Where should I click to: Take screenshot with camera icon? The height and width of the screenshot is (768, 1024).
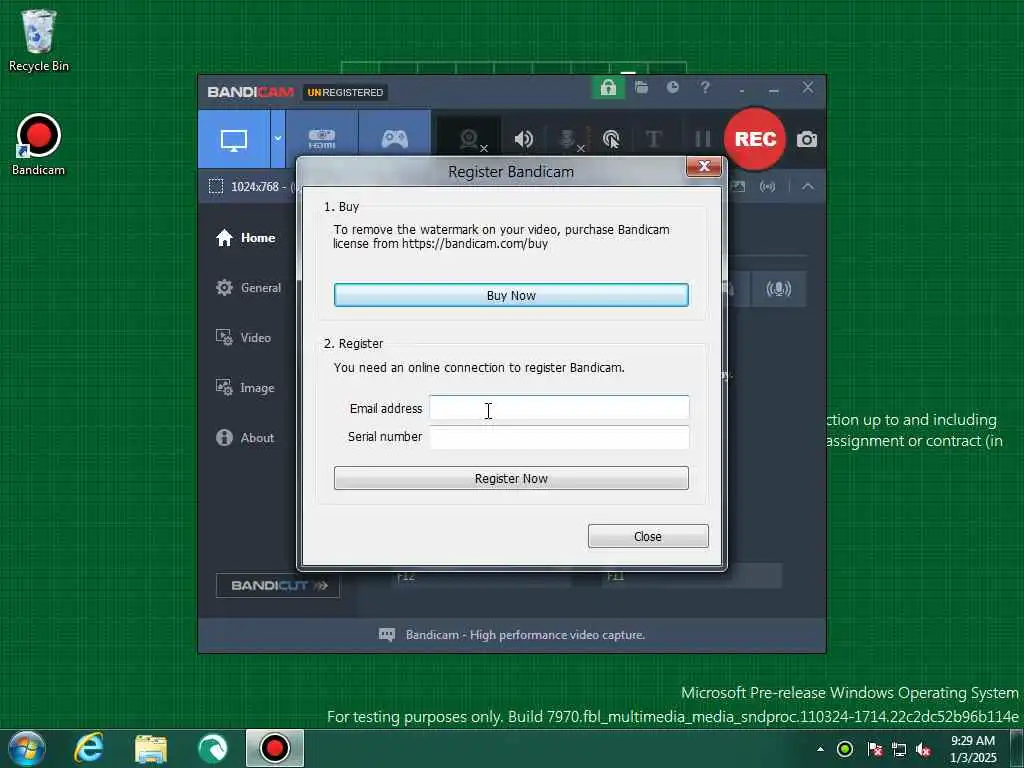point(807,139)
